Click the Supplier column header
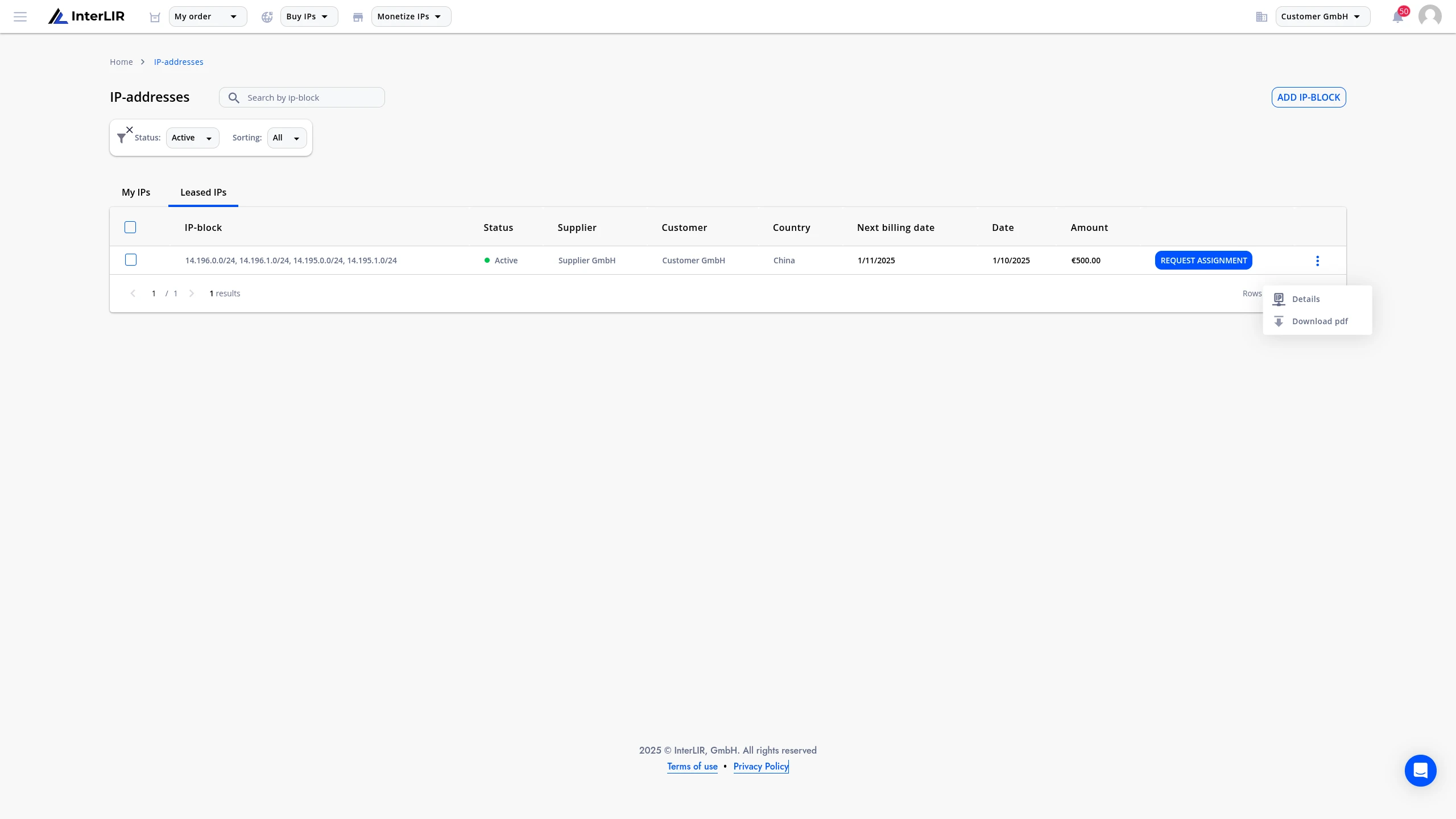 pyautogui.click(x=577, y=227)
